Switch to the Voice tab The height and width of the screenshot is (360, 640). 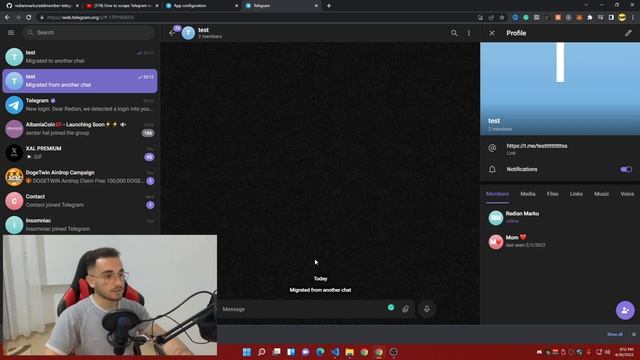tap(627, 194)
